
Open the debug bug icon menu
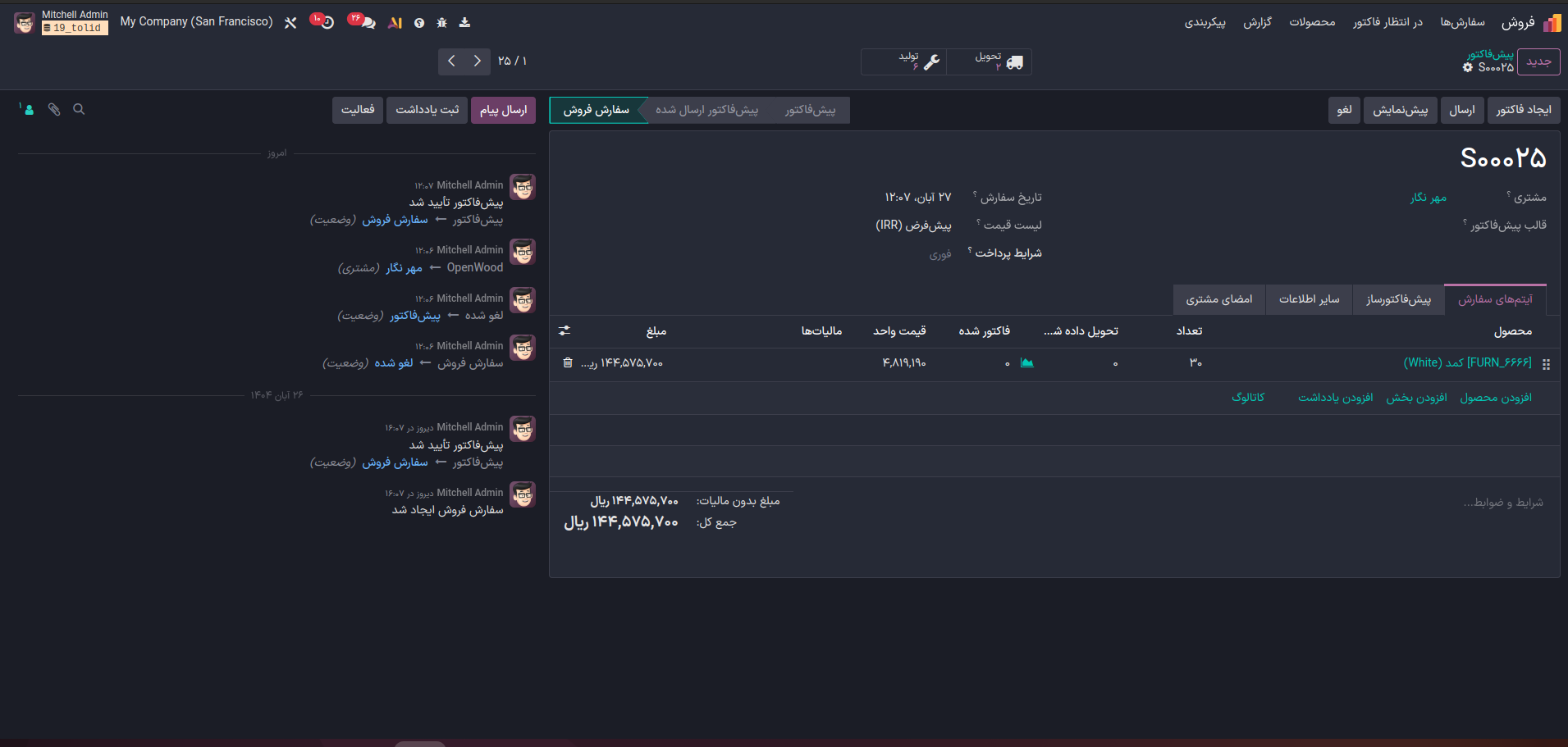[x=441, y=23]
